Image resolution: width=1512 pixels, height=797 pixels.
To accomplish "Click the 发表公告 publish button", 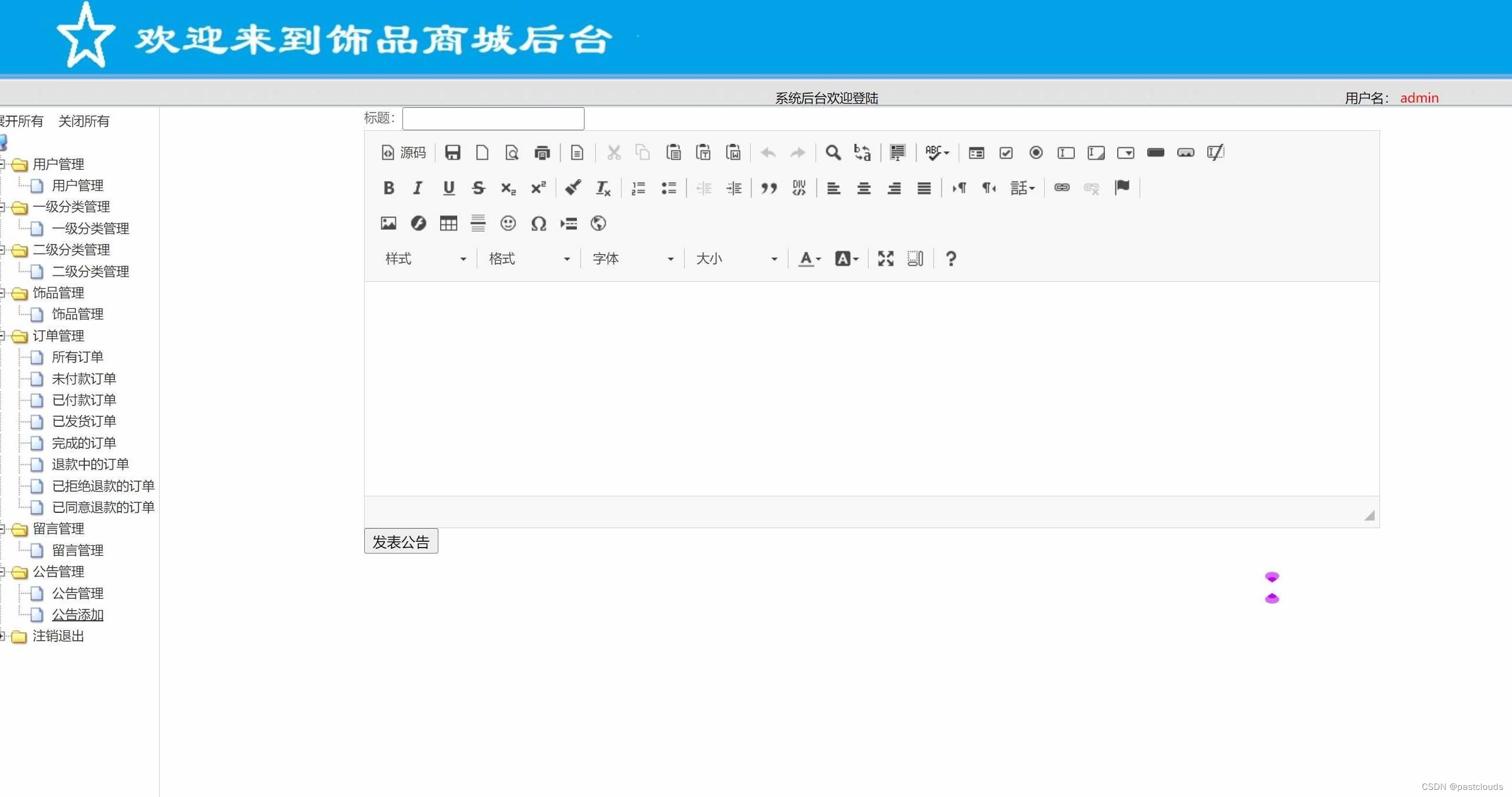I will (x=401, y=541).
